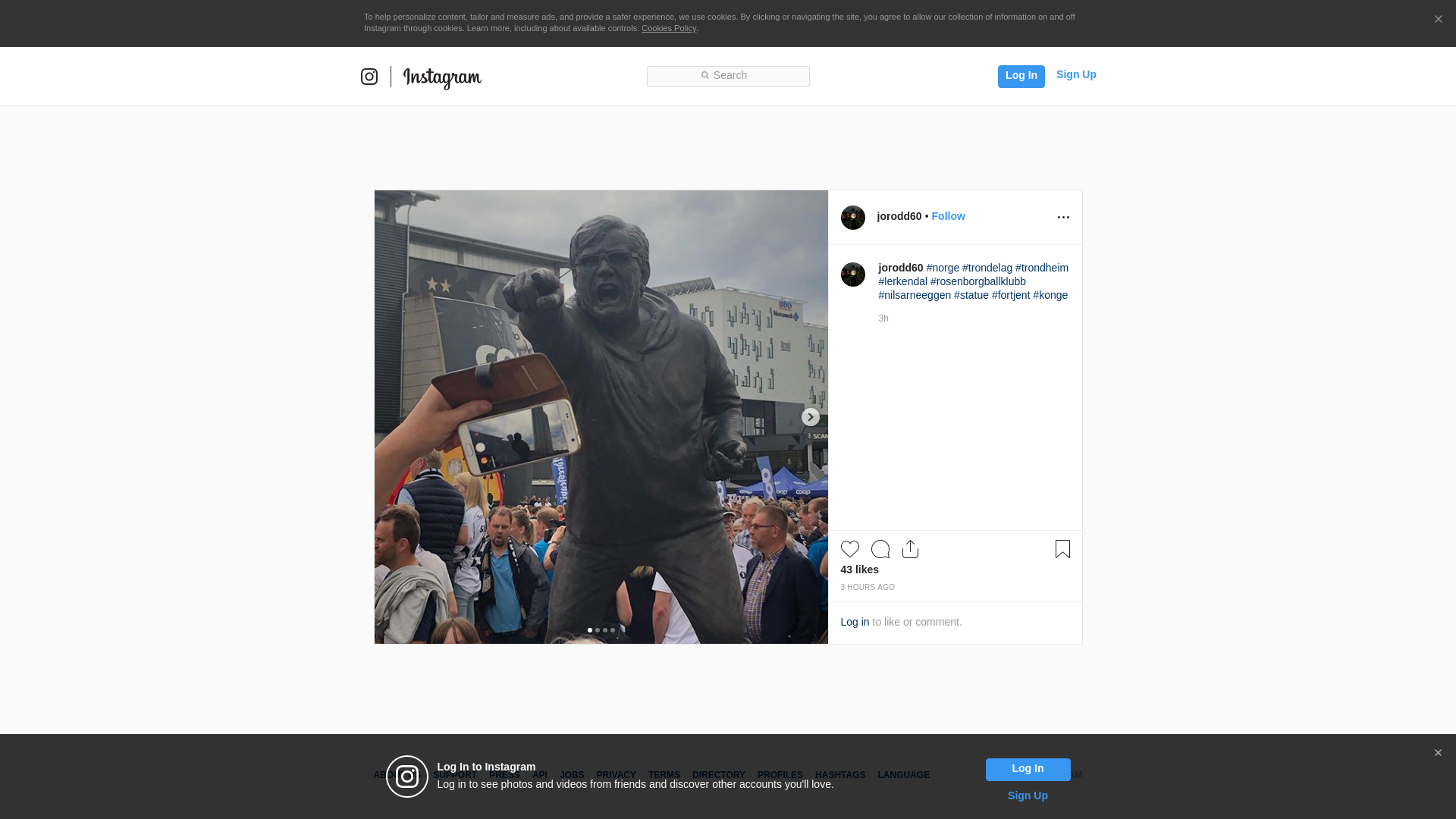This screenshot has width=1456, height=819.
Task: Open the JOBS footer link
Action: pyautogui.click(x=572, y=775)
